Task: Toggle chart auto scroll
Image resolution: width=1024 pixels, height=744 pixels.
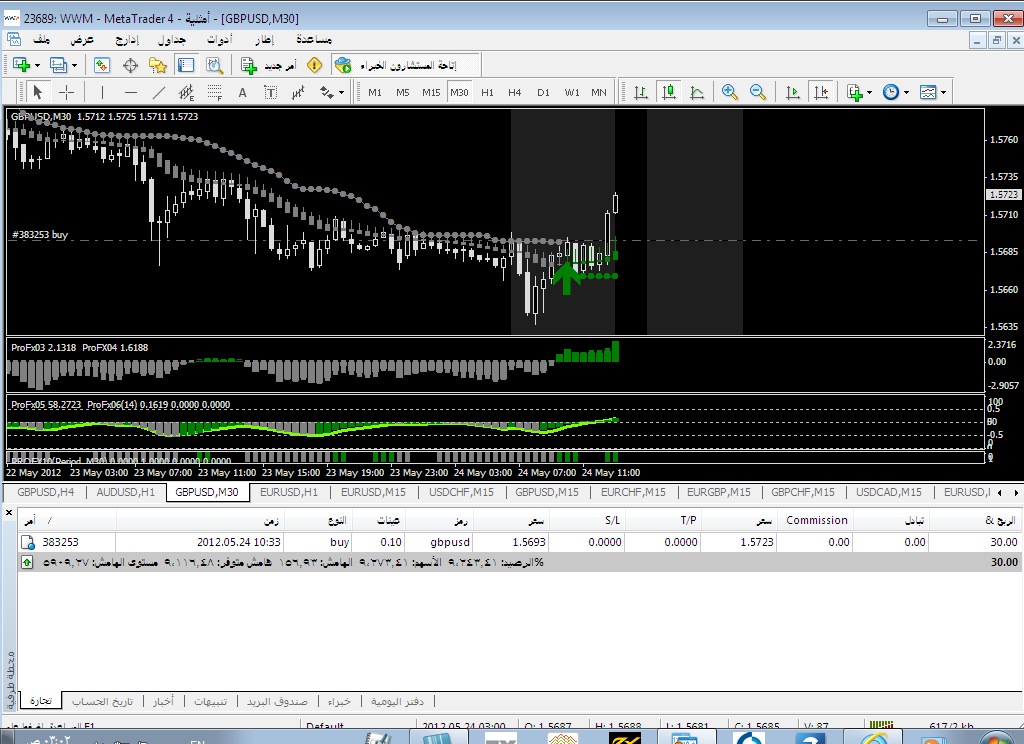Action: coord(793,92)
